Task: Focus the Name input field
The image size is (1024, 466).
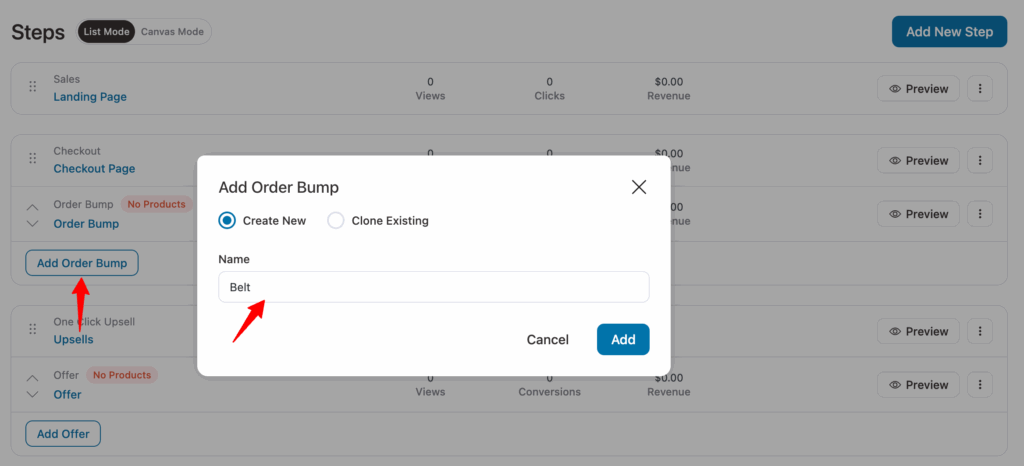Action: coord(434,287)
